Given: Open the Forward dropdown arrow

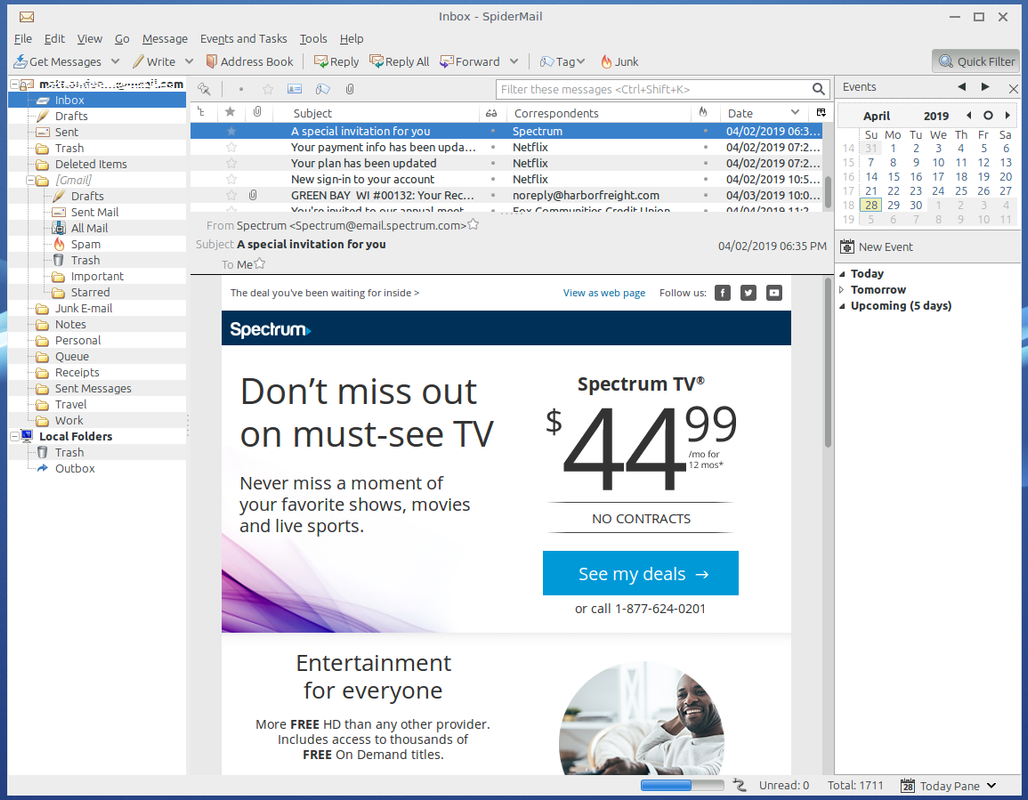Looking at the screenshot, I should coord(514,62).
